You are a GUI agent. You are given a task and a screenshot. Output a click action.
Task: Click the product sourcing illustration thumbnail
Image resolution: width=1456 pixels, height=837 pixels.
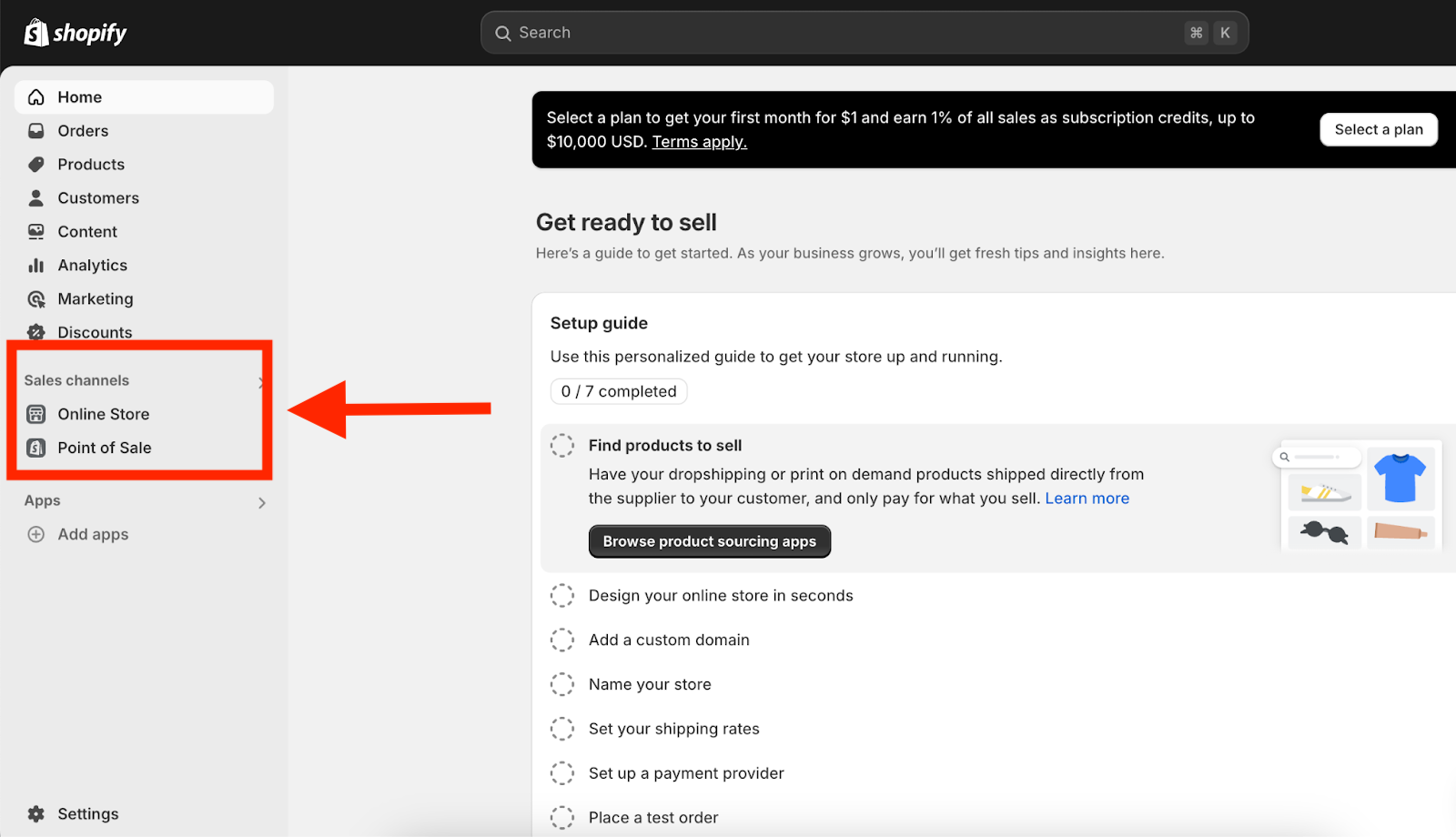(x=1356, y=496)
